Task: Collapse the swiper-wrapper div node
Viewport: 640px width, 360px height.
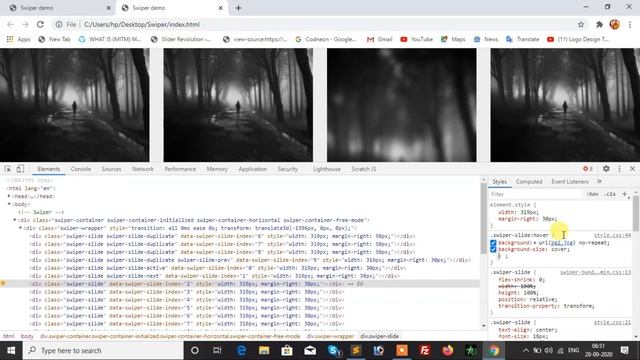Action: pos(20,228)
